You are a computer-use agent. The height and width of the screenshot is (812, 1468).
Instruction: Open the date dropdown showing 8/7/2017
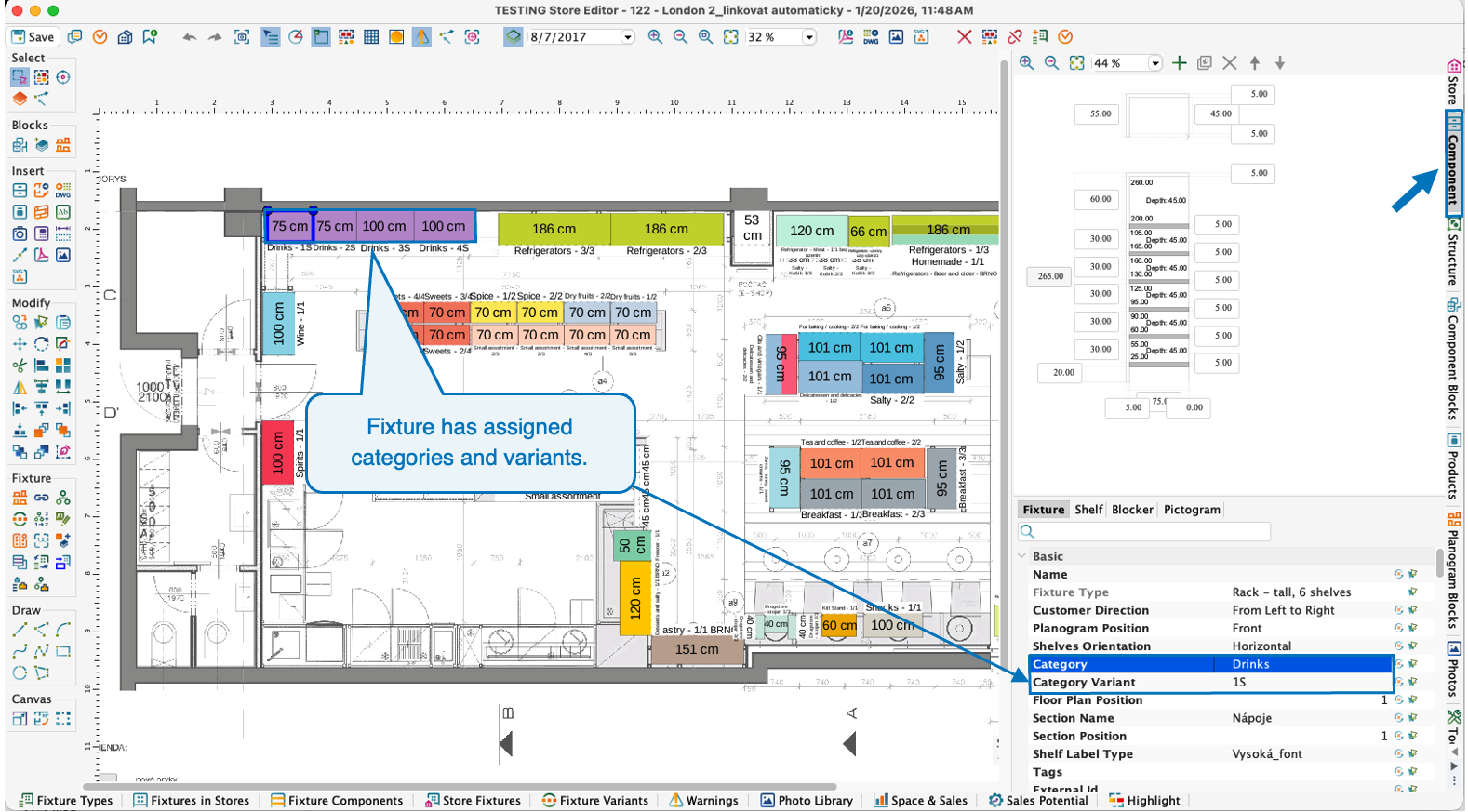point(628,37)
